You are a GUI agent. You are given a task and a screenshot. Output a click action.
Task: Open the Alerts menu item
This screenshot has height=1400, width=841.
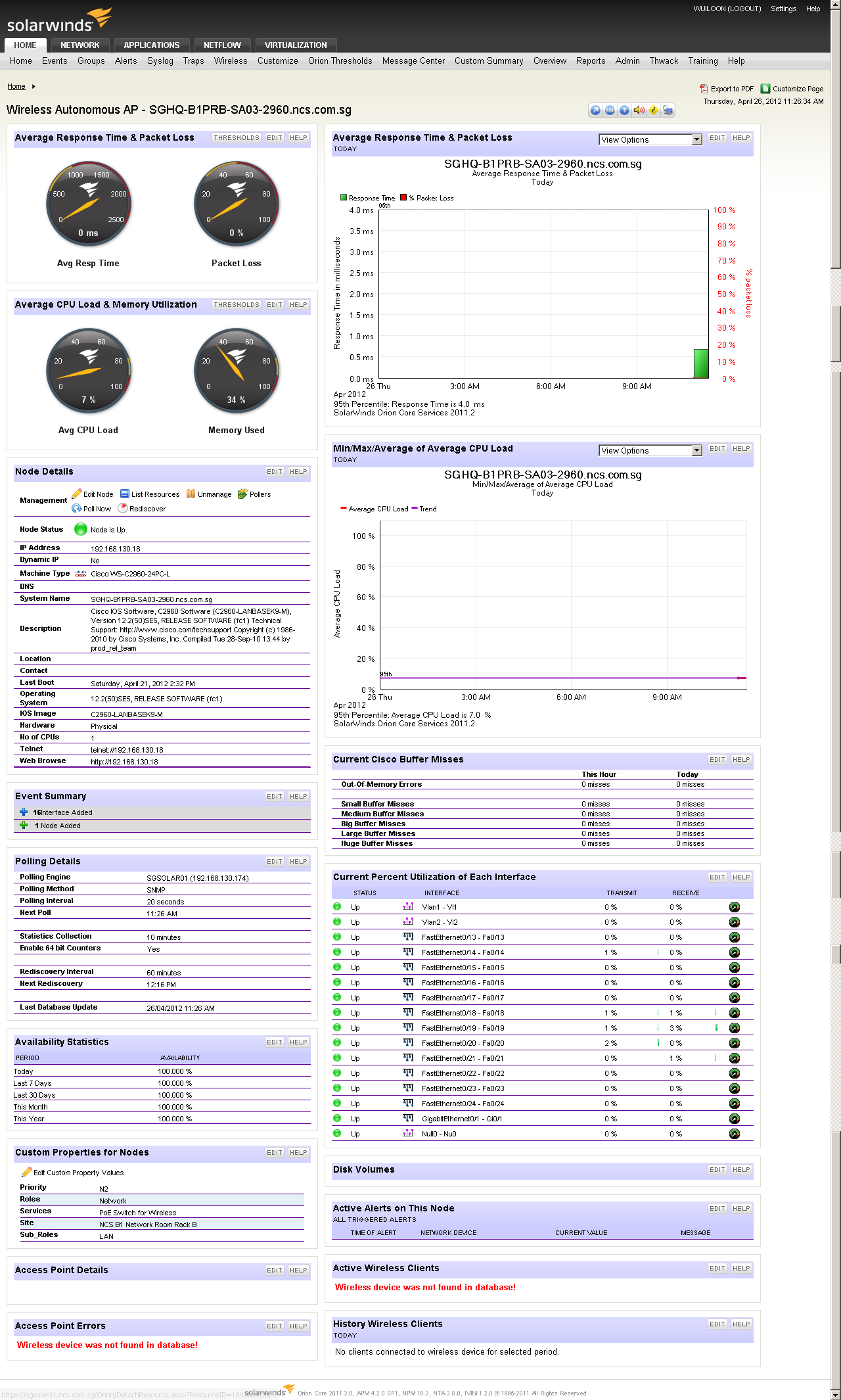tap(126, 61)
